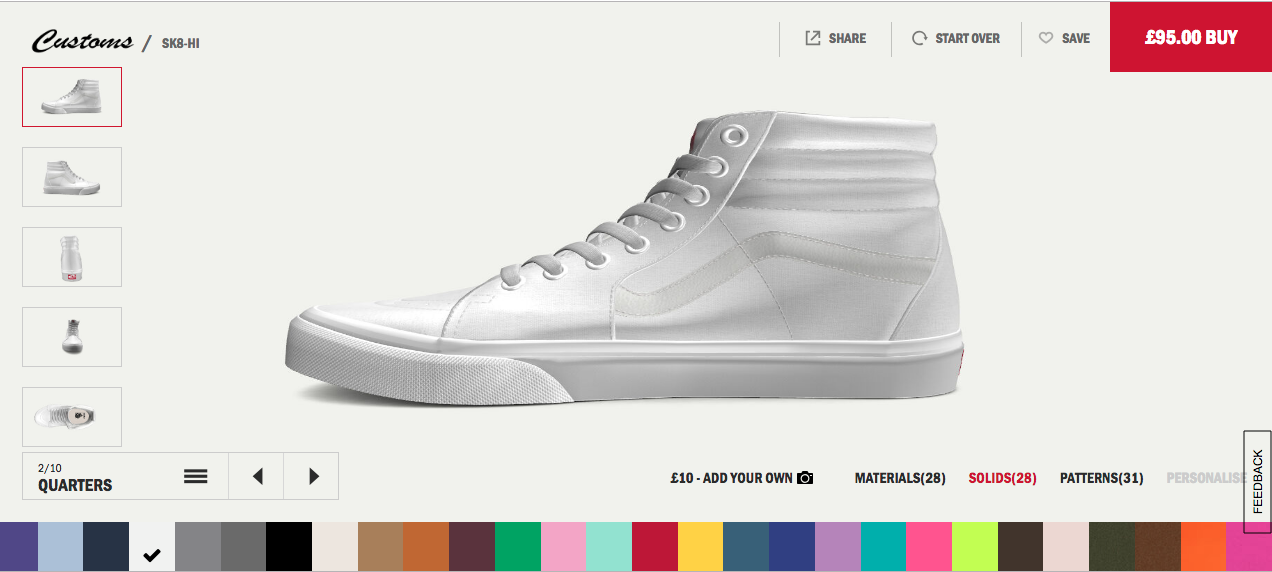Pick the yellow color swatch
Image resolution: width=1272 pixels, height=572 pixels.
pos(701,547)
